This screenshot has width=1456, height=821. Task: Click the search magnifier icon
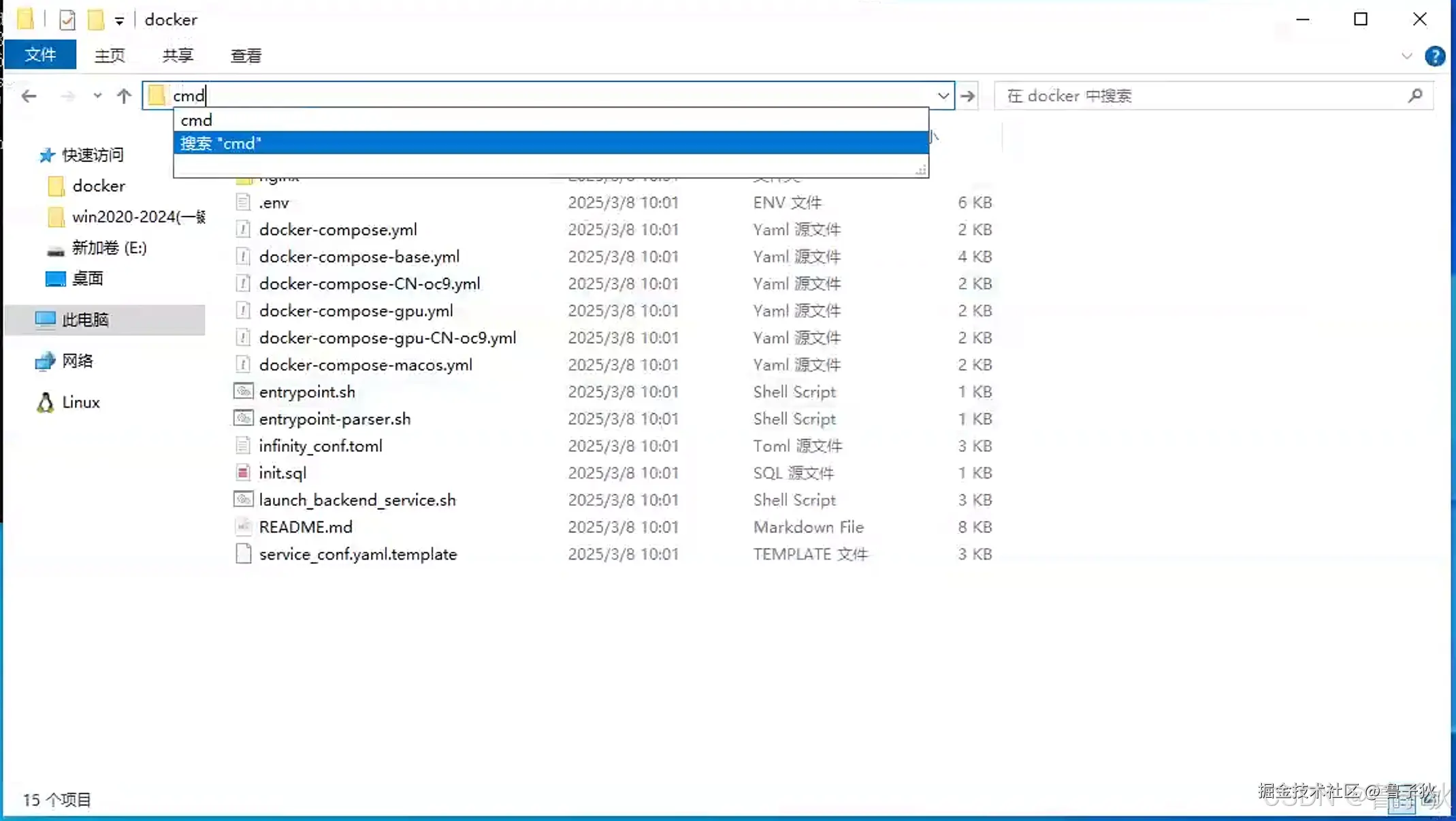pyautogui.click(x=1416, y=96)
